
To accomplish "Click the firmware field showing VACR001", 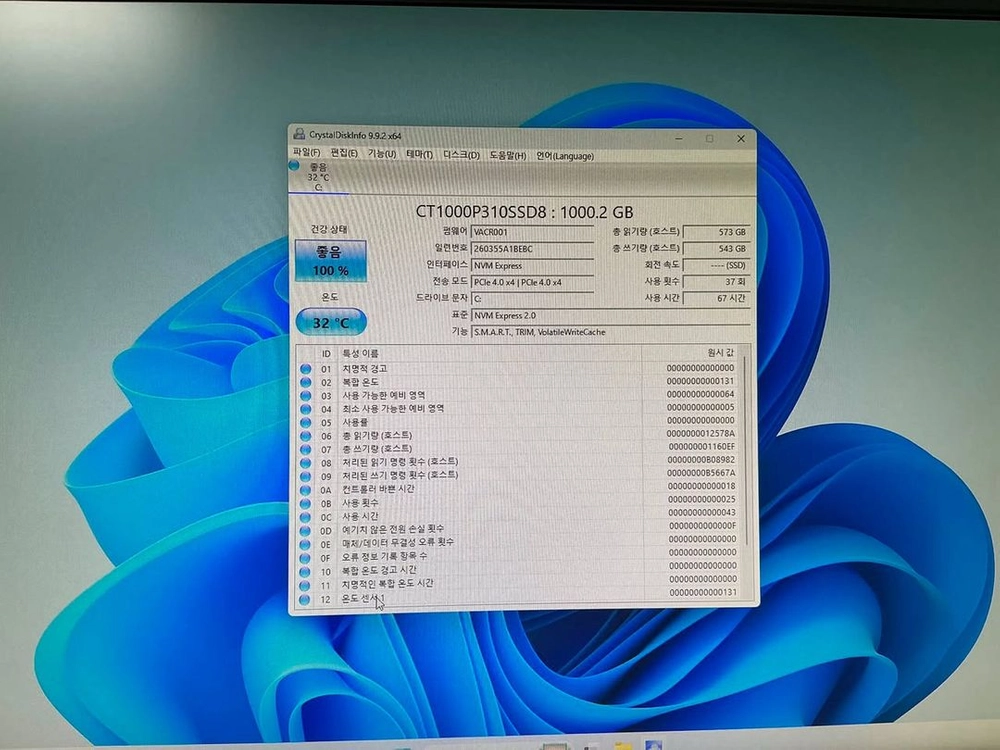I will point(533,232).
